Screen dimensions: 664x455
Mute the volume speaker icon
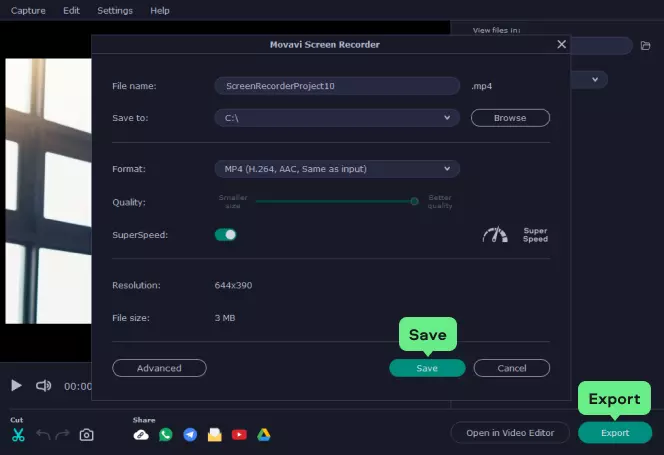pyautogui.click(x=43, y=386)
